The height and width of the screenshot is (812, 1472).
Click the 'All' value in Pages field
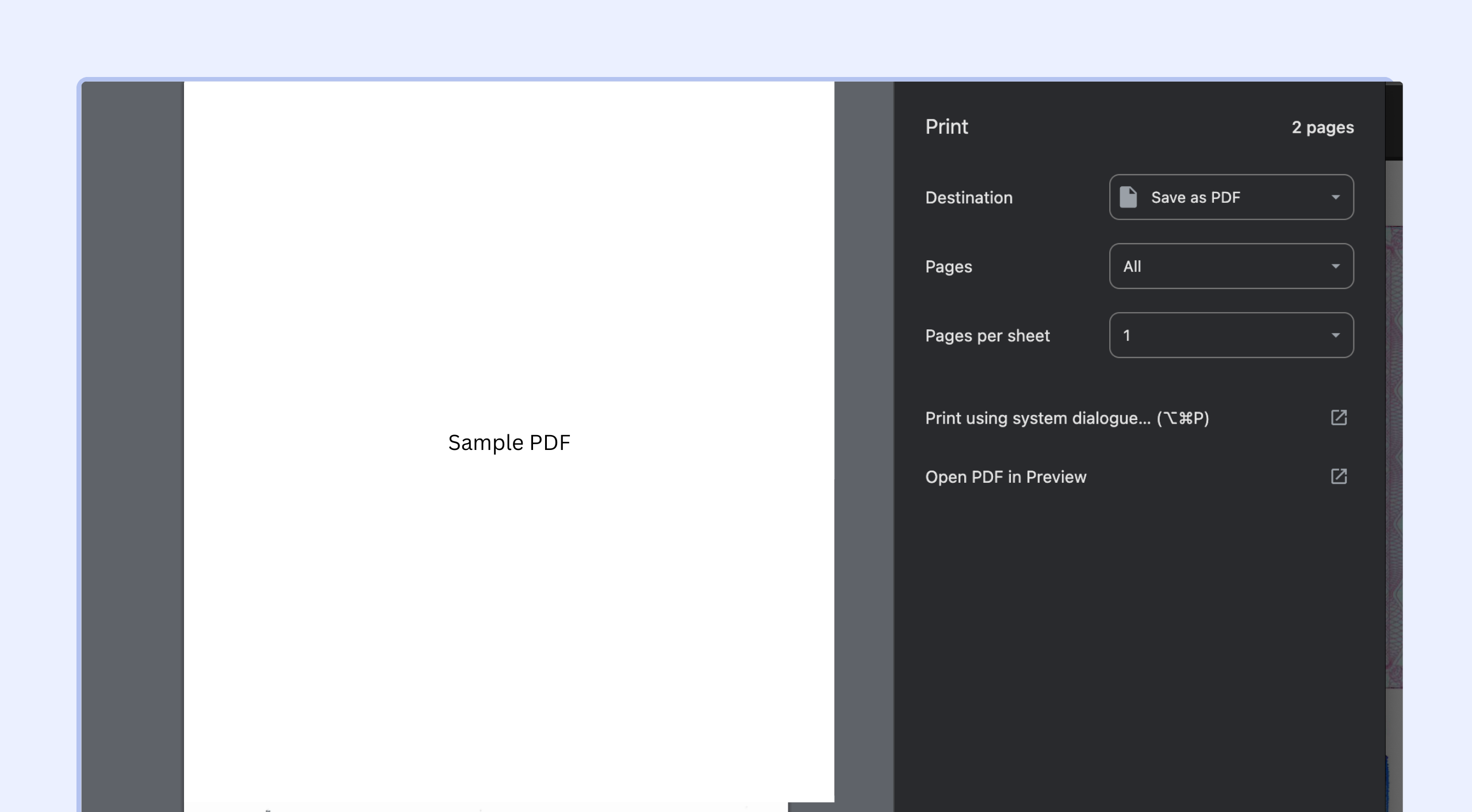1132,266
